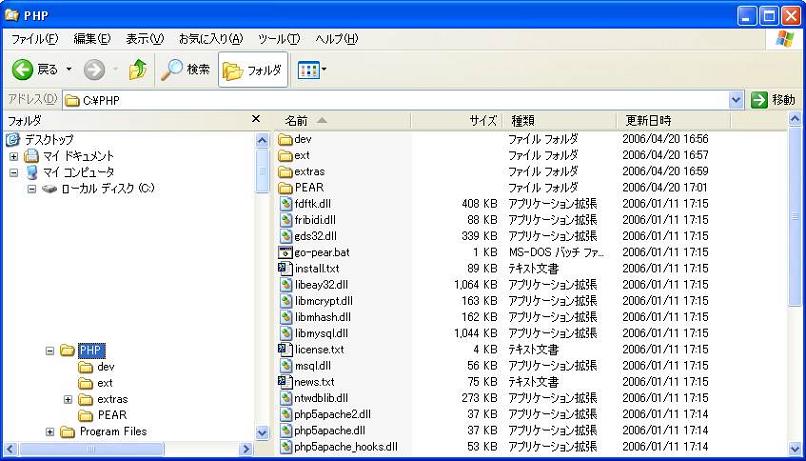This screenshot has height=461, width=806.
Task: Expand the Program Files tree node
Action: click(50, 432)
